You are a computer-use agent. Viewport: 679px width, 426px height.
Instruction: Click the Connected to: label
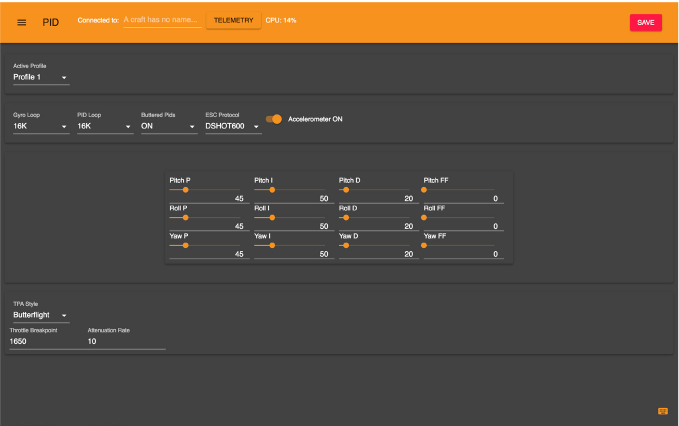pos(98,20)
